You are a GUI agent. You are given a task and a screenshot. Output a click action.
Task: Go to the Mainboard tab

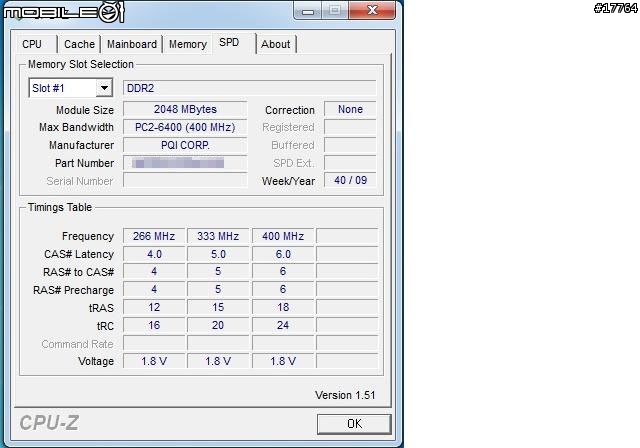pos(132,44)
